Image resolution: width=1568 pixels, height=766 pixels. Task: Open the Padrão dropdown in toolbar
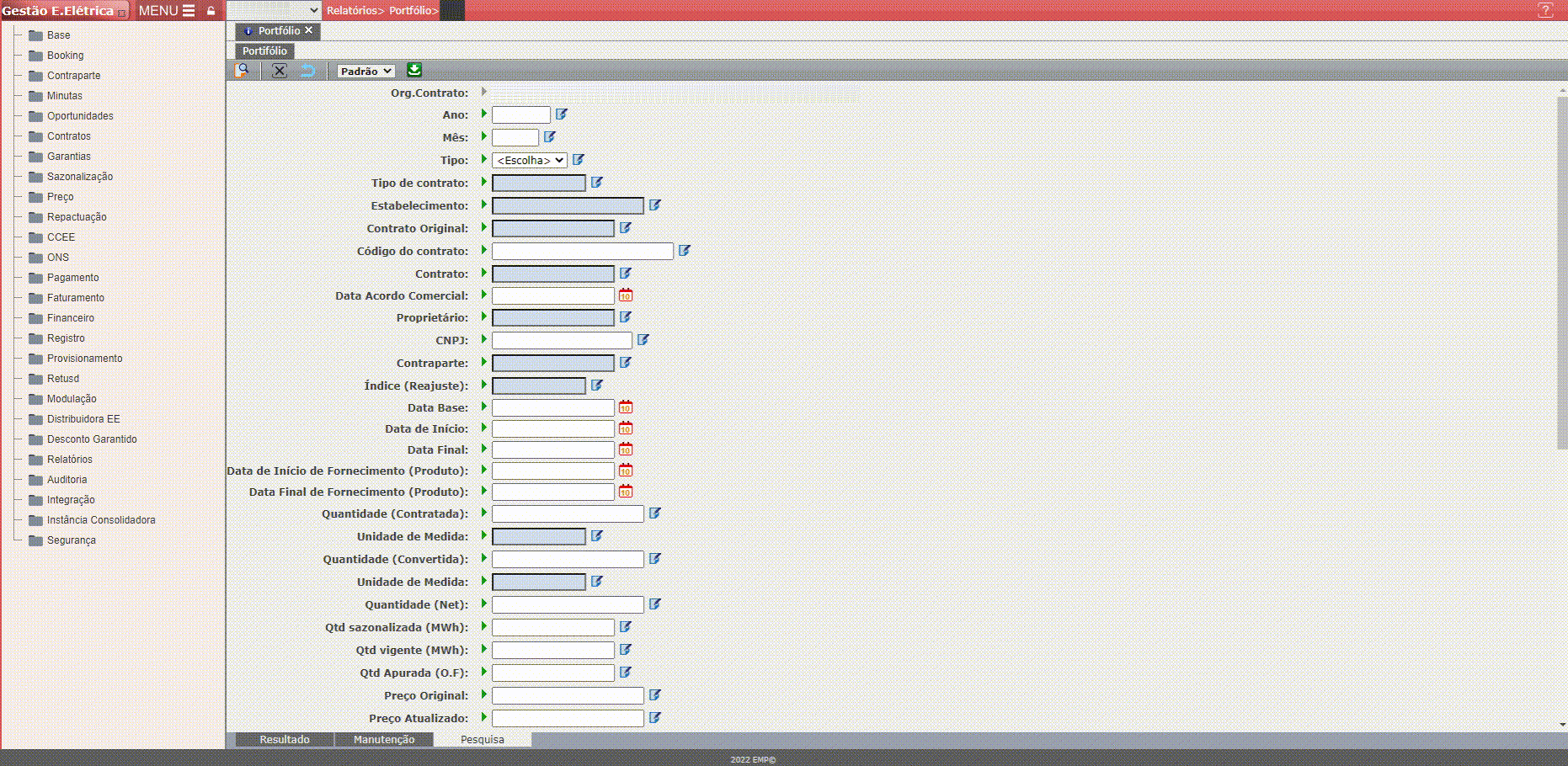(x=365, y=72)
